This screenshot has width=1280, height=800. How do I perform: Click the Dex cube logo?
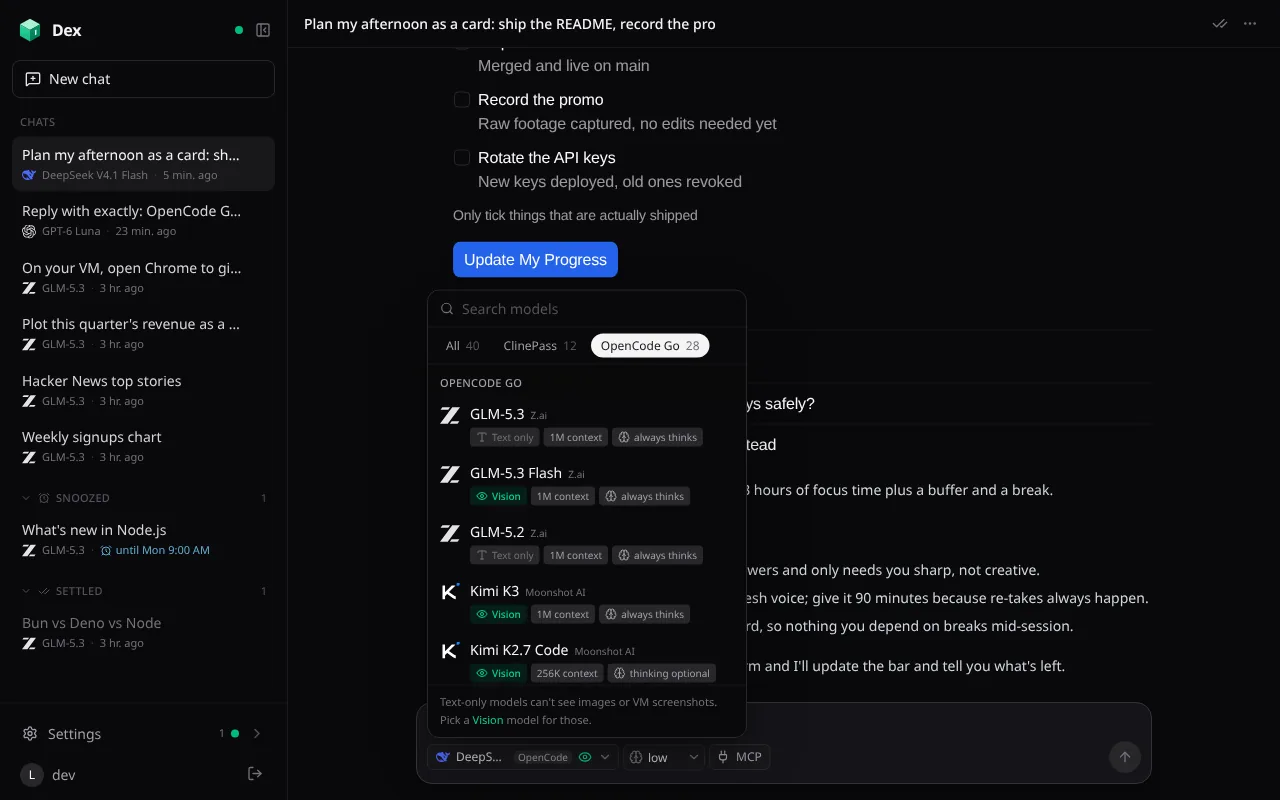[30, 30]
